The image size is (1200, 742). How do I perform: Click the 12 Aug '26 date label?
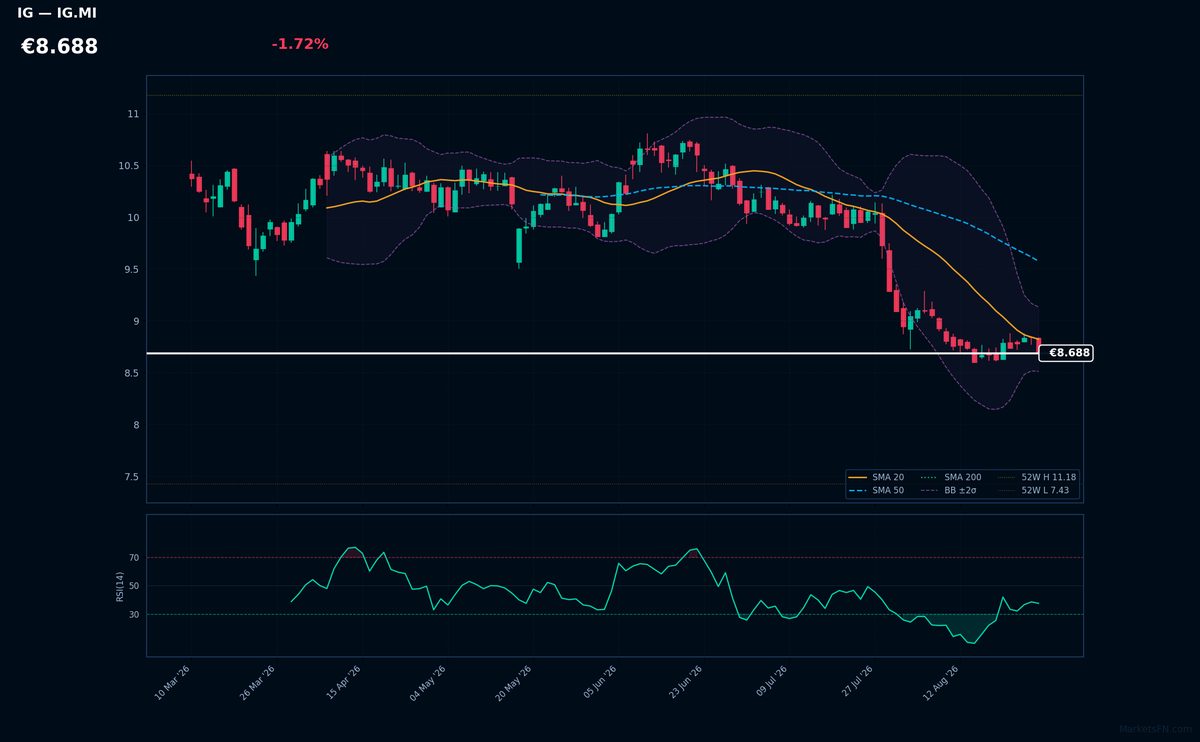(x=940, y=683)
